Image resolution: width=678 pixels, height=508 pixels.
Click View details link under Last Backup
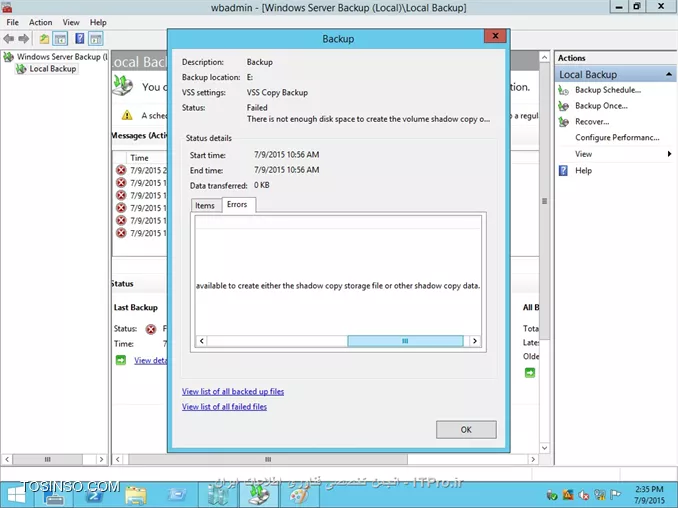pos(150,361)
